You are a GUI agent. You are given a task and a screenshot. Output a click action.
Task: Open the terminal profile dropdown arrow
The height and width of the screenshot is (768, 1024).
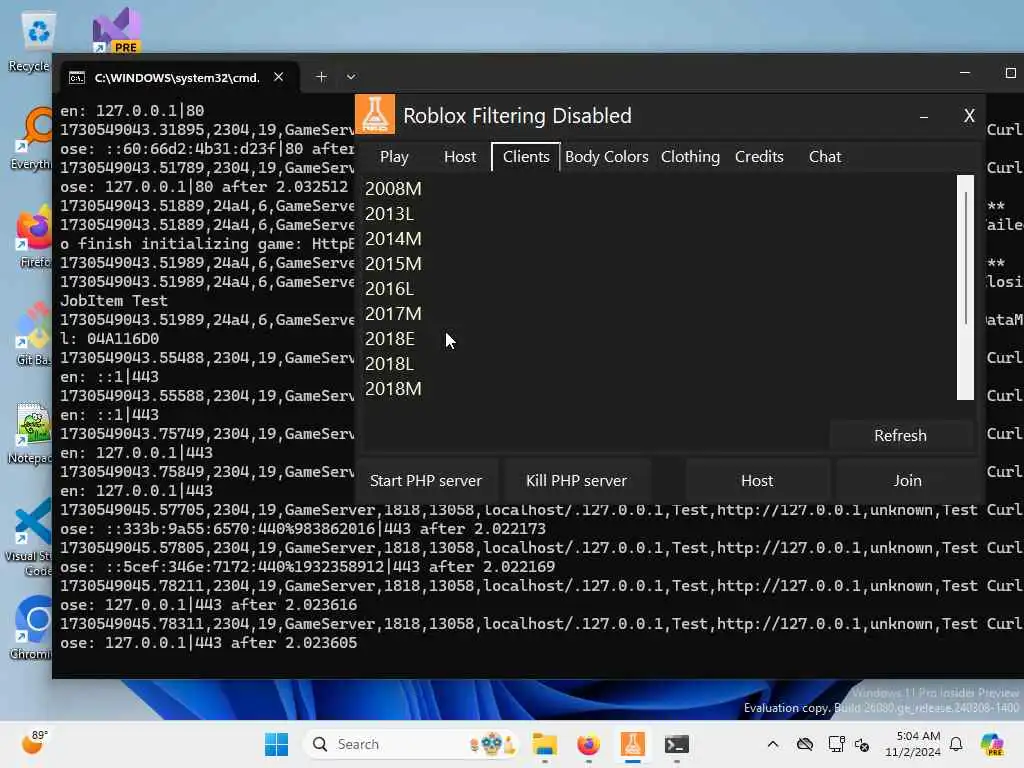tap(351, 77)
